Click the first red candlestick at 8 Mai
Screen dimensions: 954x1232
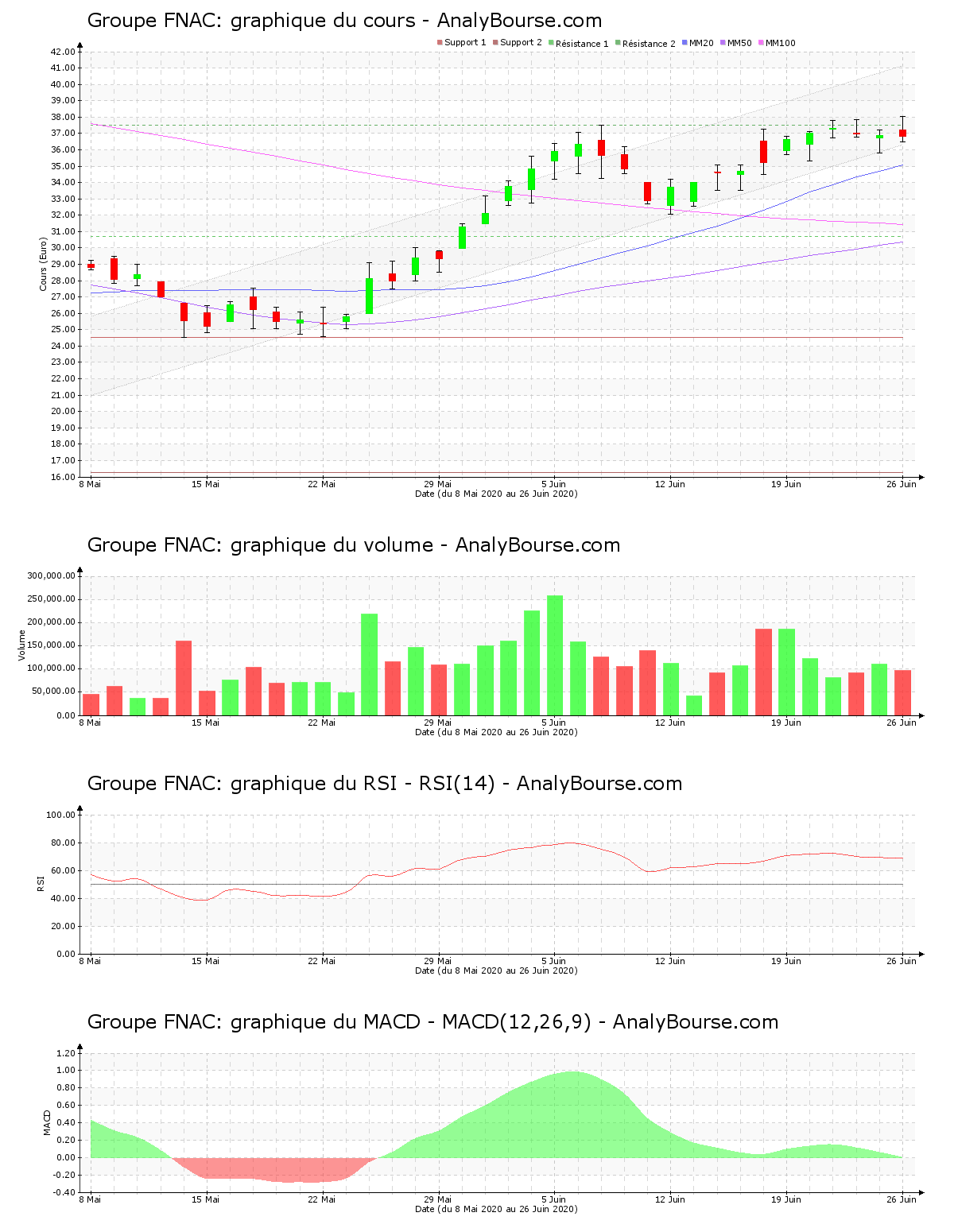[91, 265]
